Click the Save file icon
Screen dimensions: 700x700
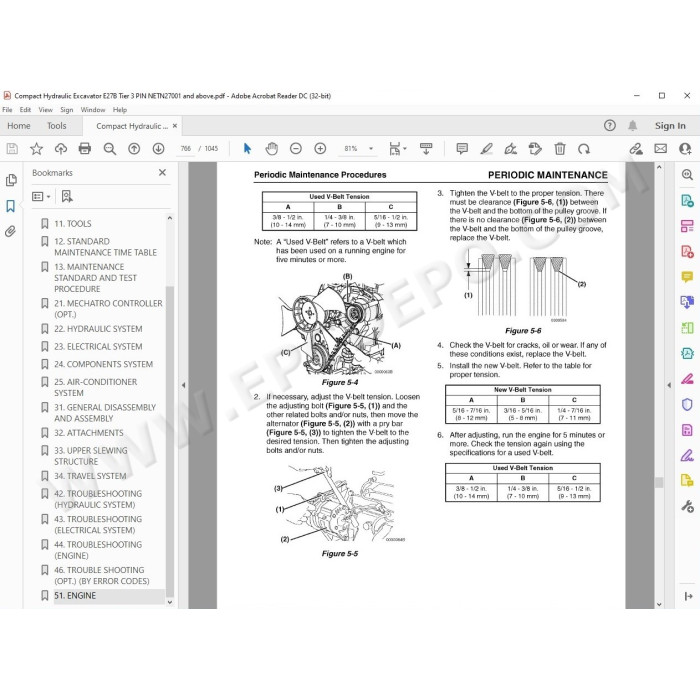coord(12,149)
